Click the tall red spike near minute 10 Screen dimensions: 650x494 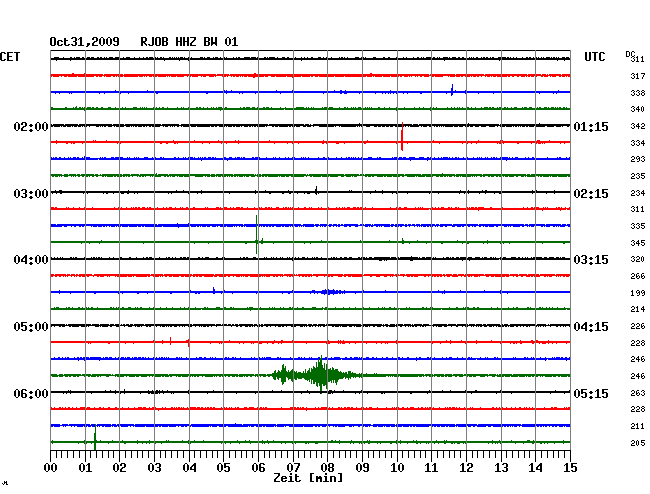tap(402, 136)
